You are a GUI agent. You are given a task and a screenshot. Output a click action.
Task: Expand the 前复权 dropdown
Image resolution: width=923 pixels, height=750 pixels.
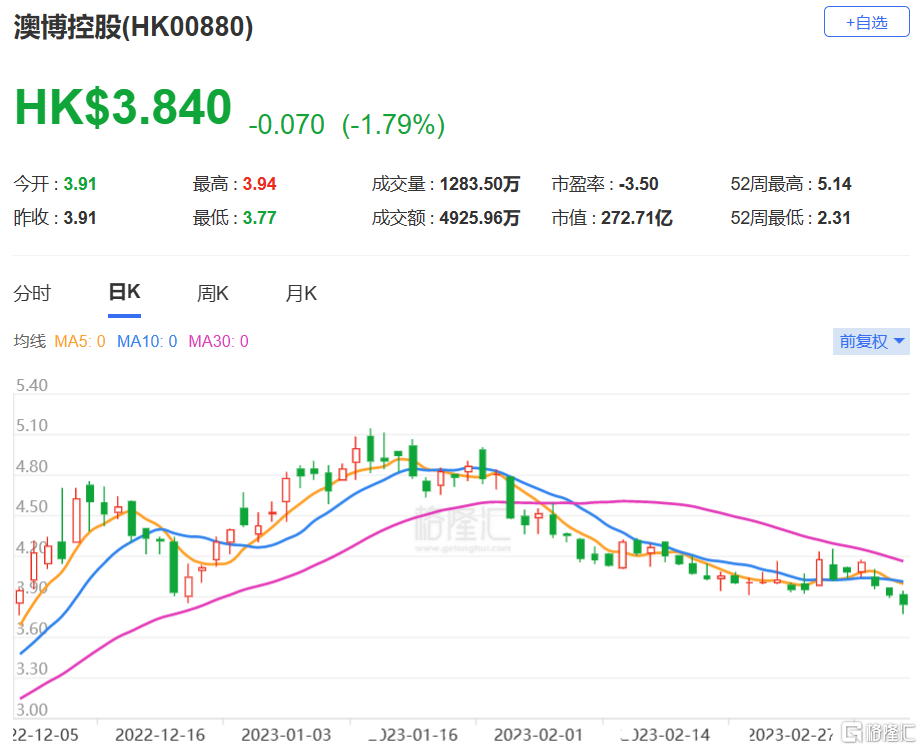tap(871, 341)
